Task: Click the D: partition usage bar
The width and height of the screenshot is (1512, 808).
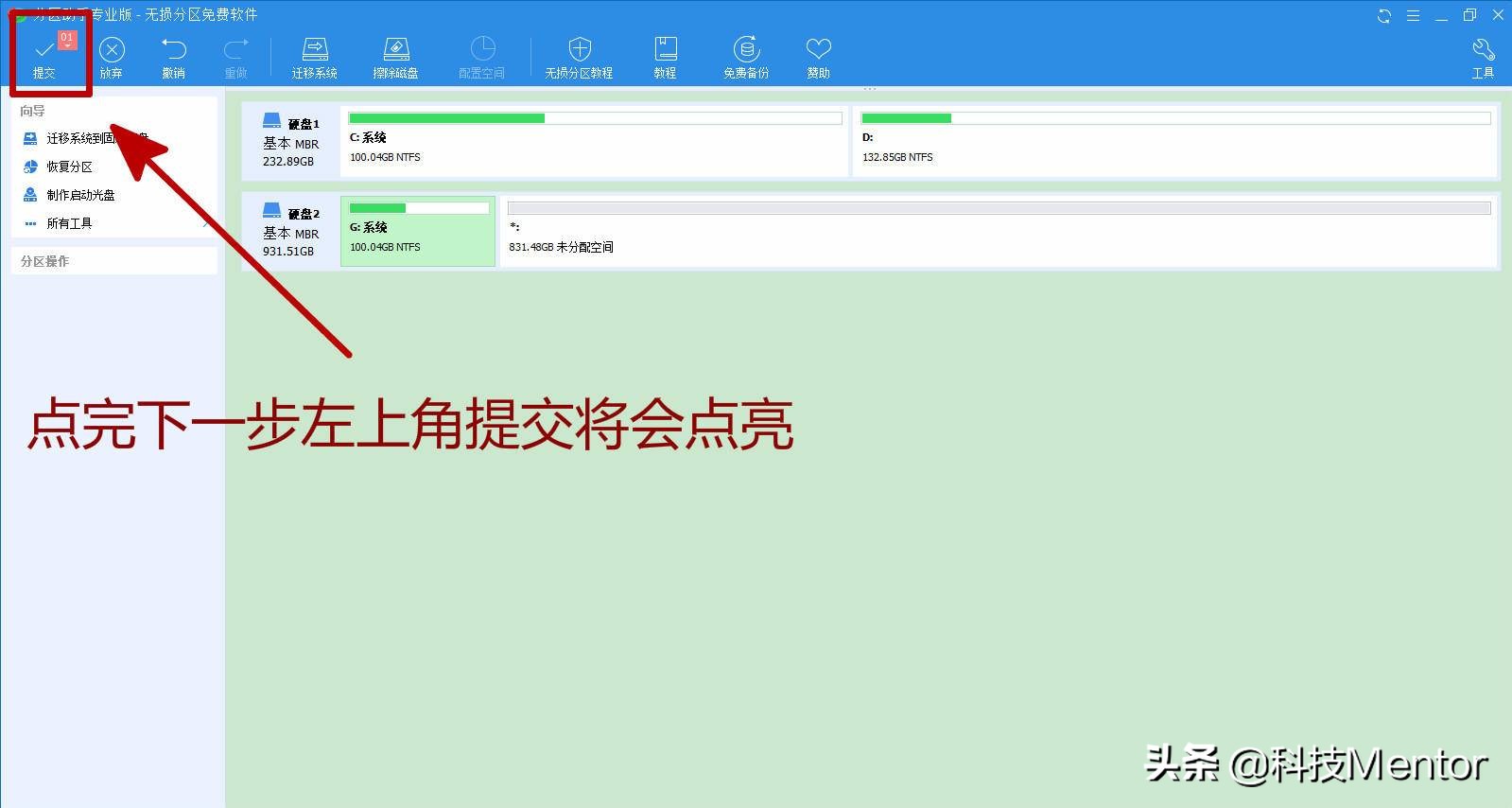Action: pyautogui.click(x=1176, y=118)
